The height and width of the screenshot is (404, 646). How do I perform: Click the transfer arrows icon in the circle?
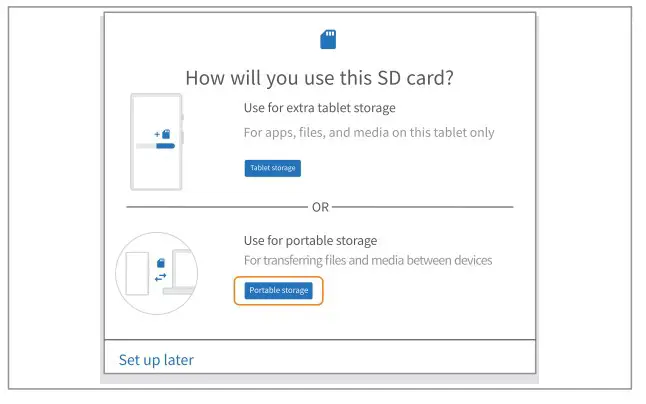(160, 277)
